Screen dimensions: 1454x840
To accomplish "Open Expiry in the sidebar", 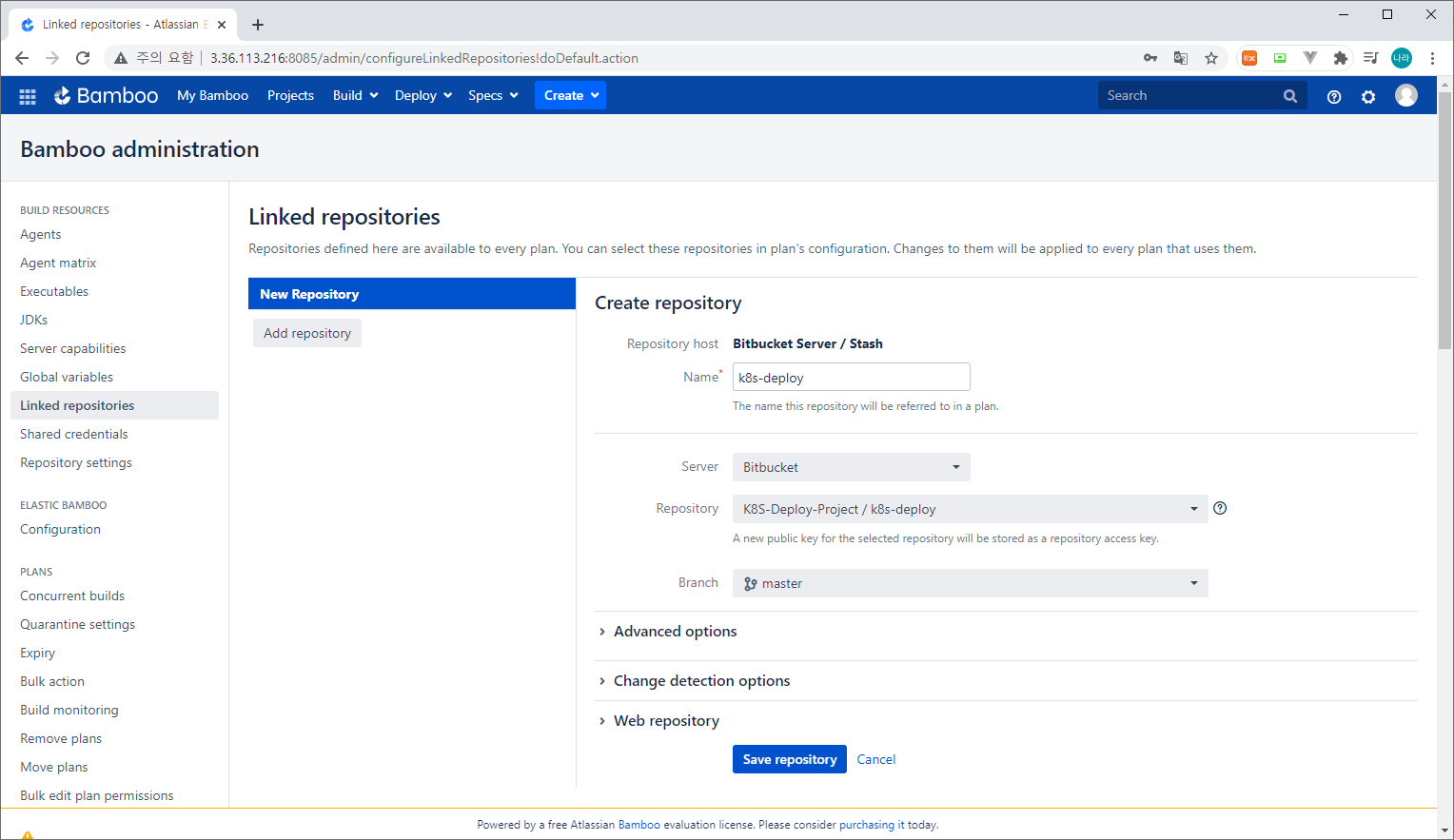I will (x=38, y=653).
